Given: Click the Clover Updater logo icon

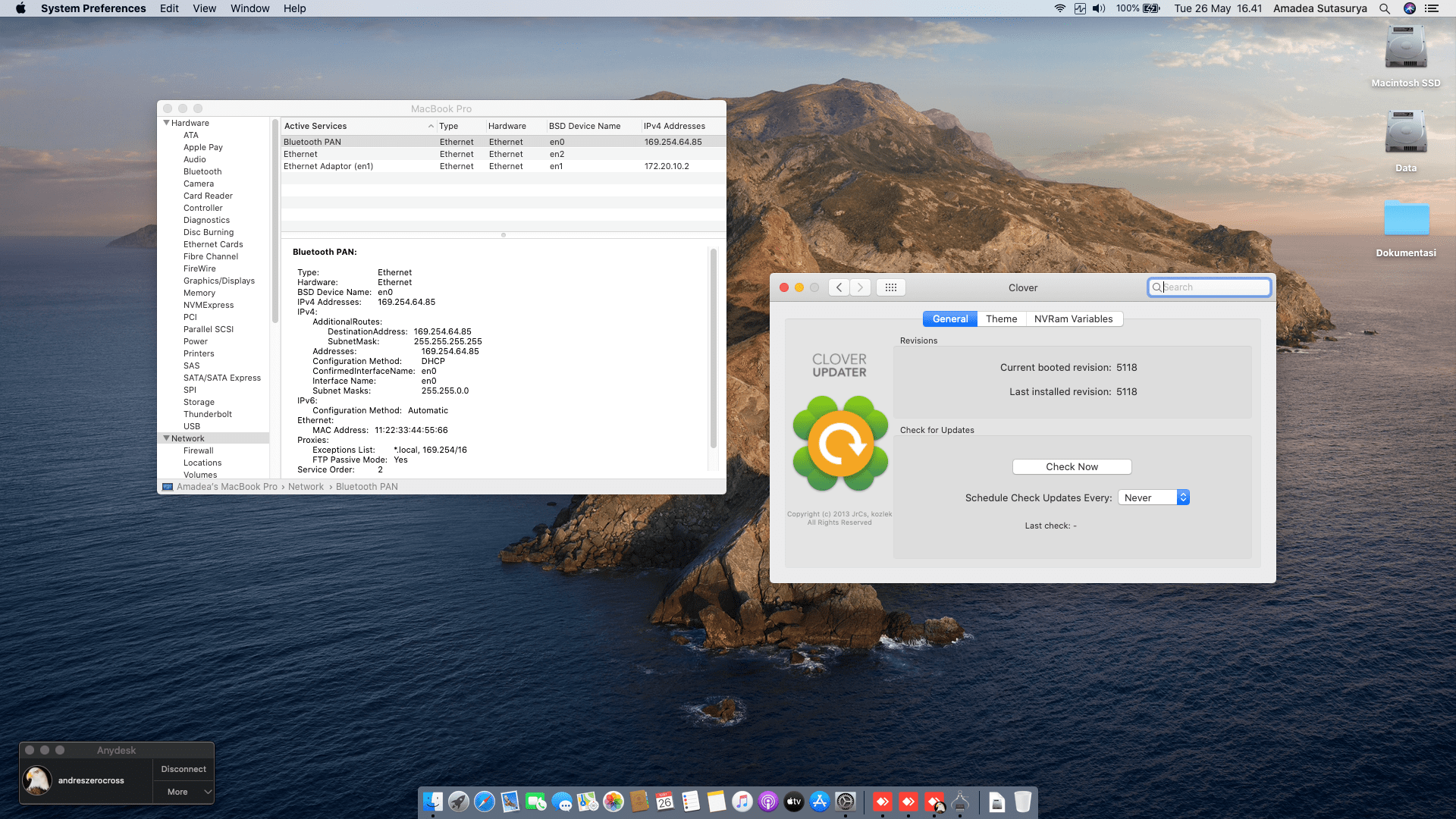Looking at the screenshot, I should coord(839,443).
